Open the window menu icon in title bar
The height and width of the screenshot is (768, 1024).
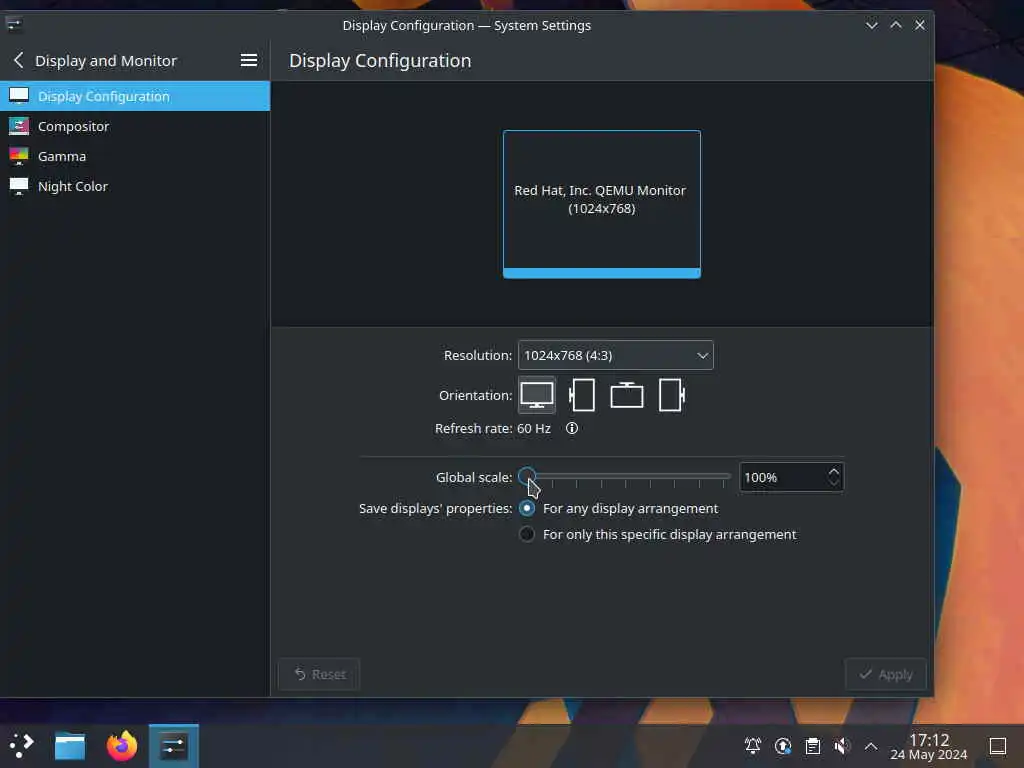[x=14, y=25]
